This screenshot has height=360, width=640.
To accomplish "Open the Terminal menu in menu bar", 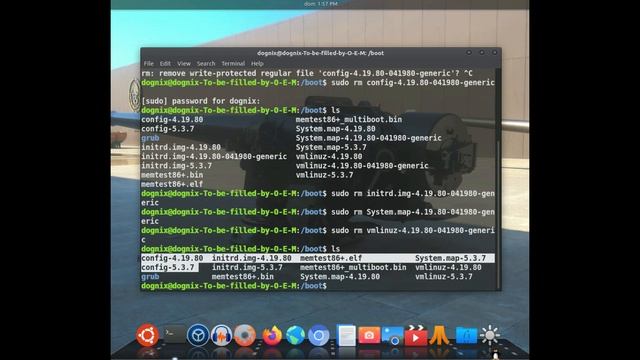I will pyautogui.click(x=233, y=64).
